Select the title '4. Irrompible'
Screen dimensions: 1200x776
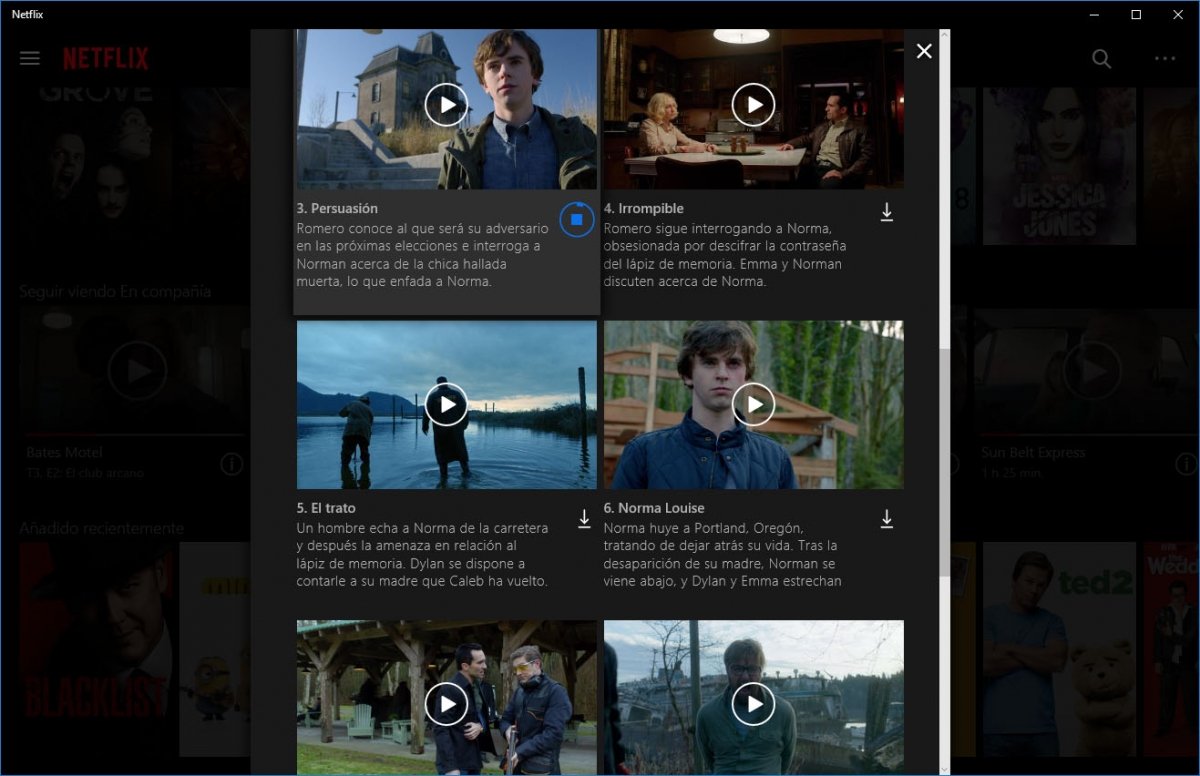643,208
